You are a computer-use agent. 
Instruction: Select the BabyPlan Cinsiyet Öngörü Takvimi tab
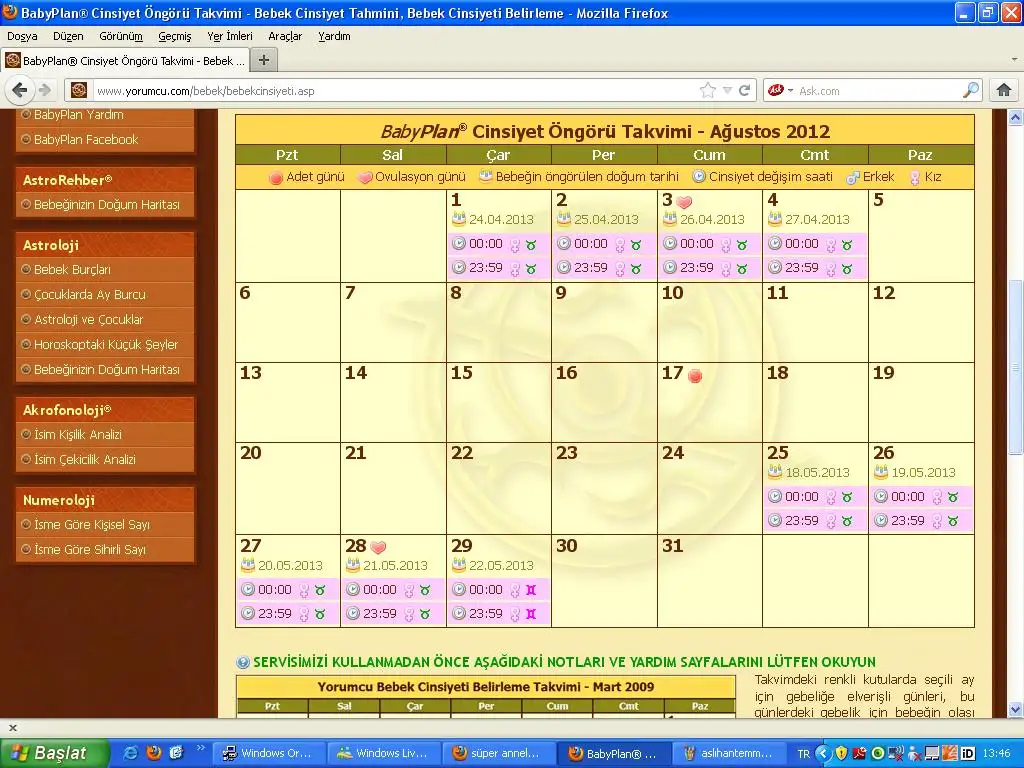click(x=125, y=61)
